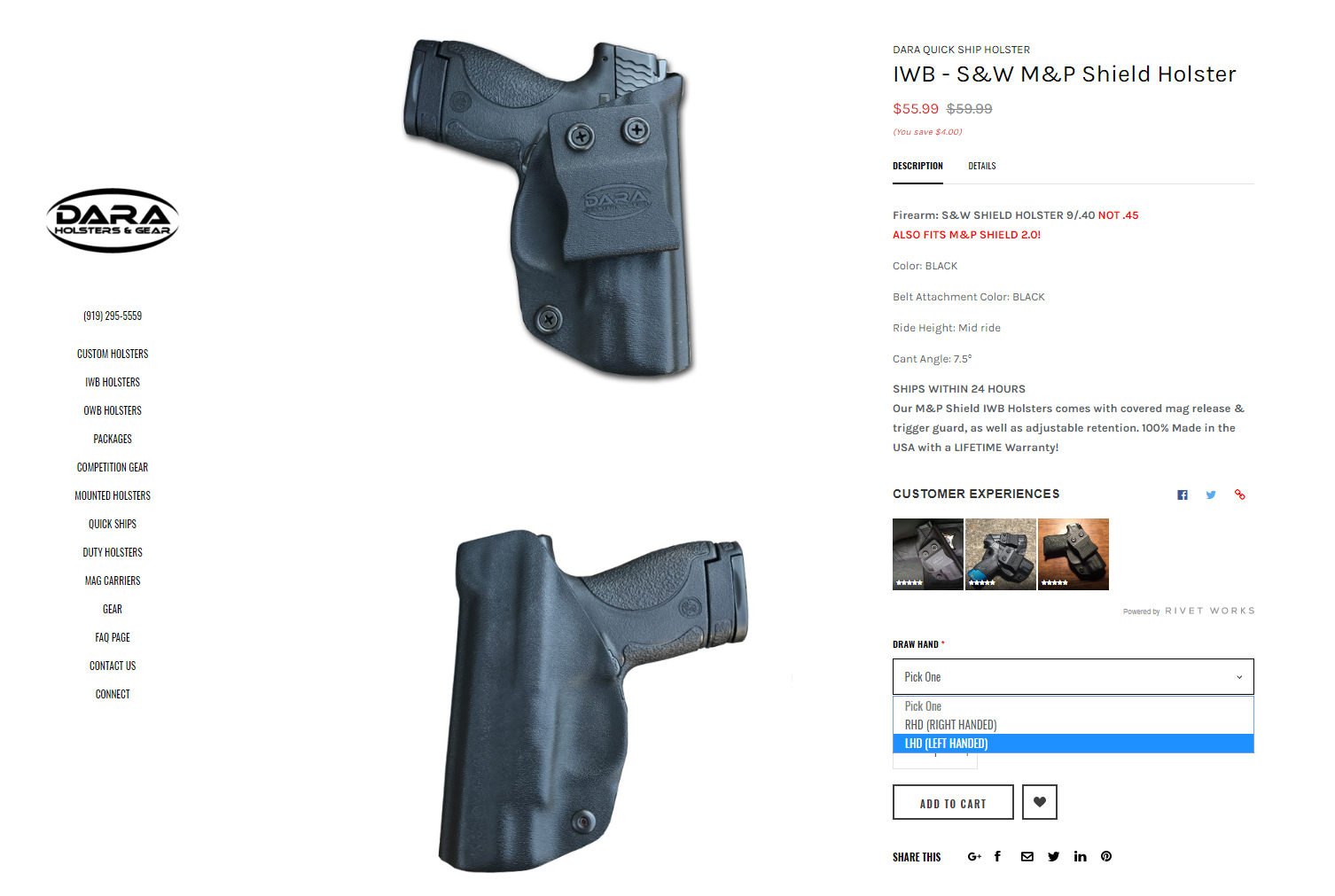Switch to the Details tab
Image resolution: width=1335 pixels, height=896 pixels.
click(982, 166)
